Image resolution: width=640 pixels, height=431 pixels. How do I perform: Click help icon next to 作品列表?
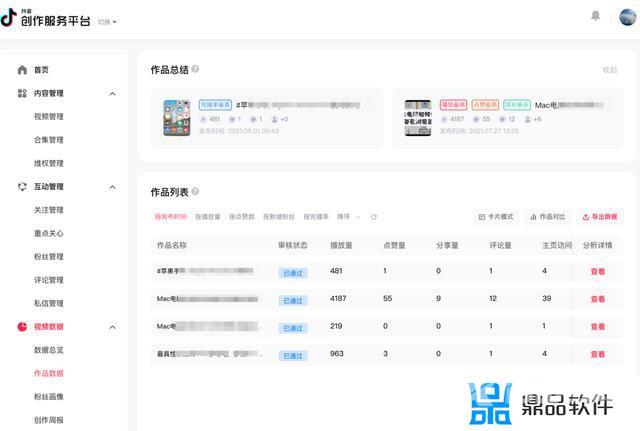pos(195,191)
